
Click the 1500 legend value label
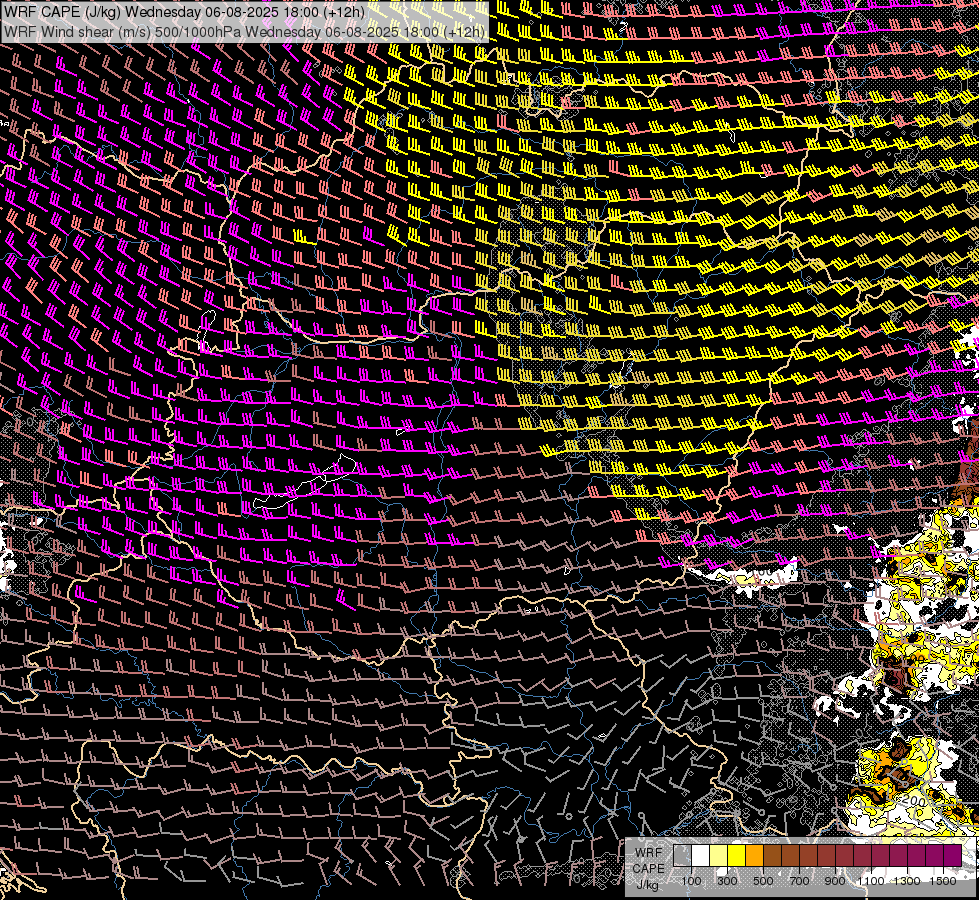pos(943,881)
